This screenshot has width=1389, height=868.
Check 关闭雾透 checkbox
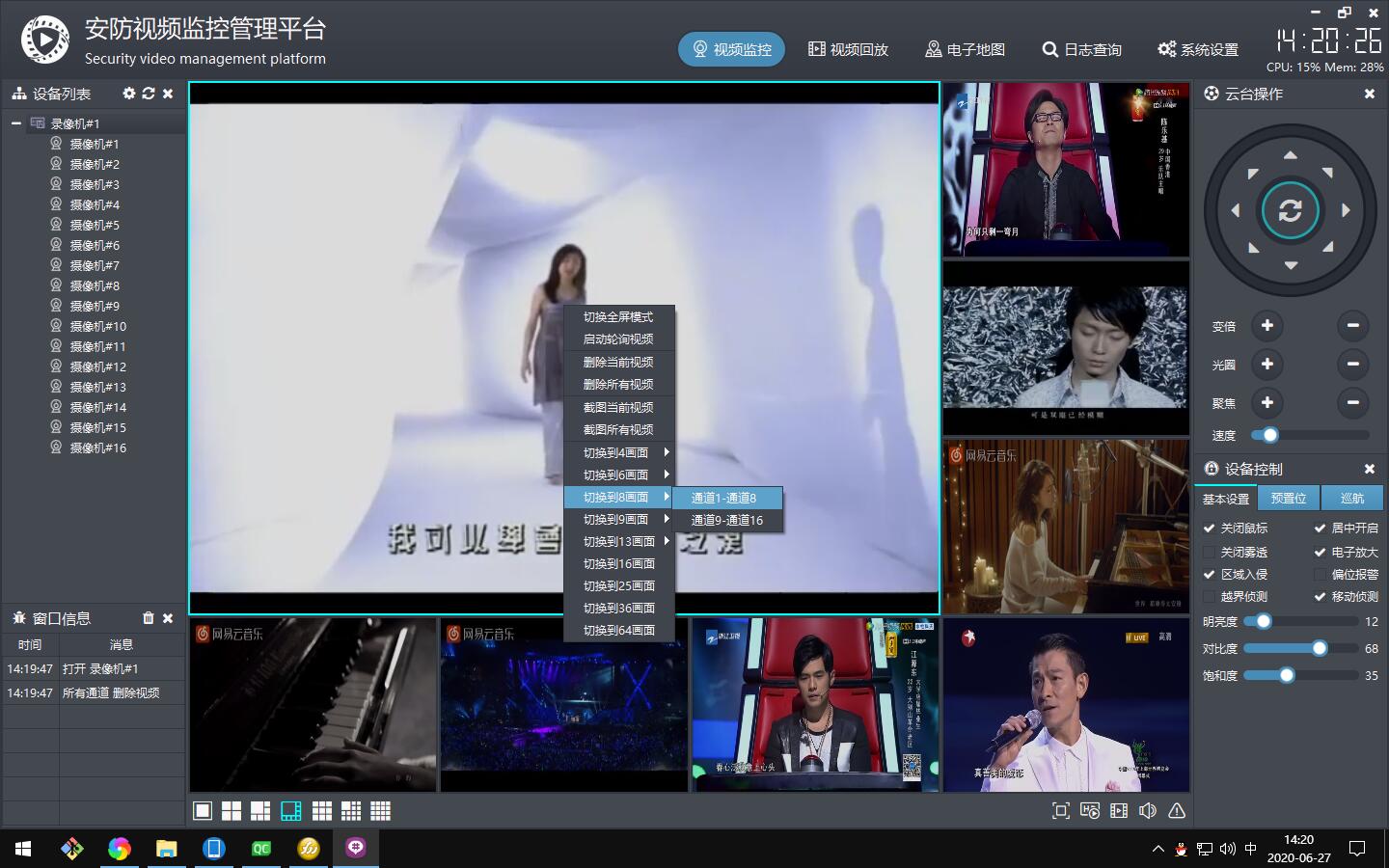1210,553
